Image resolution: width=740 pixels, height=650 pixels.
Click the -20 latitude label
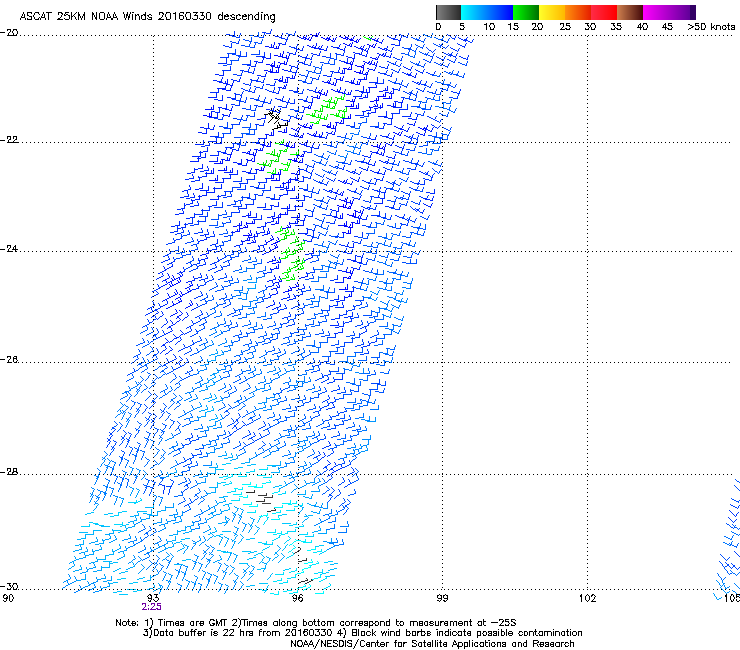point(9,33)
